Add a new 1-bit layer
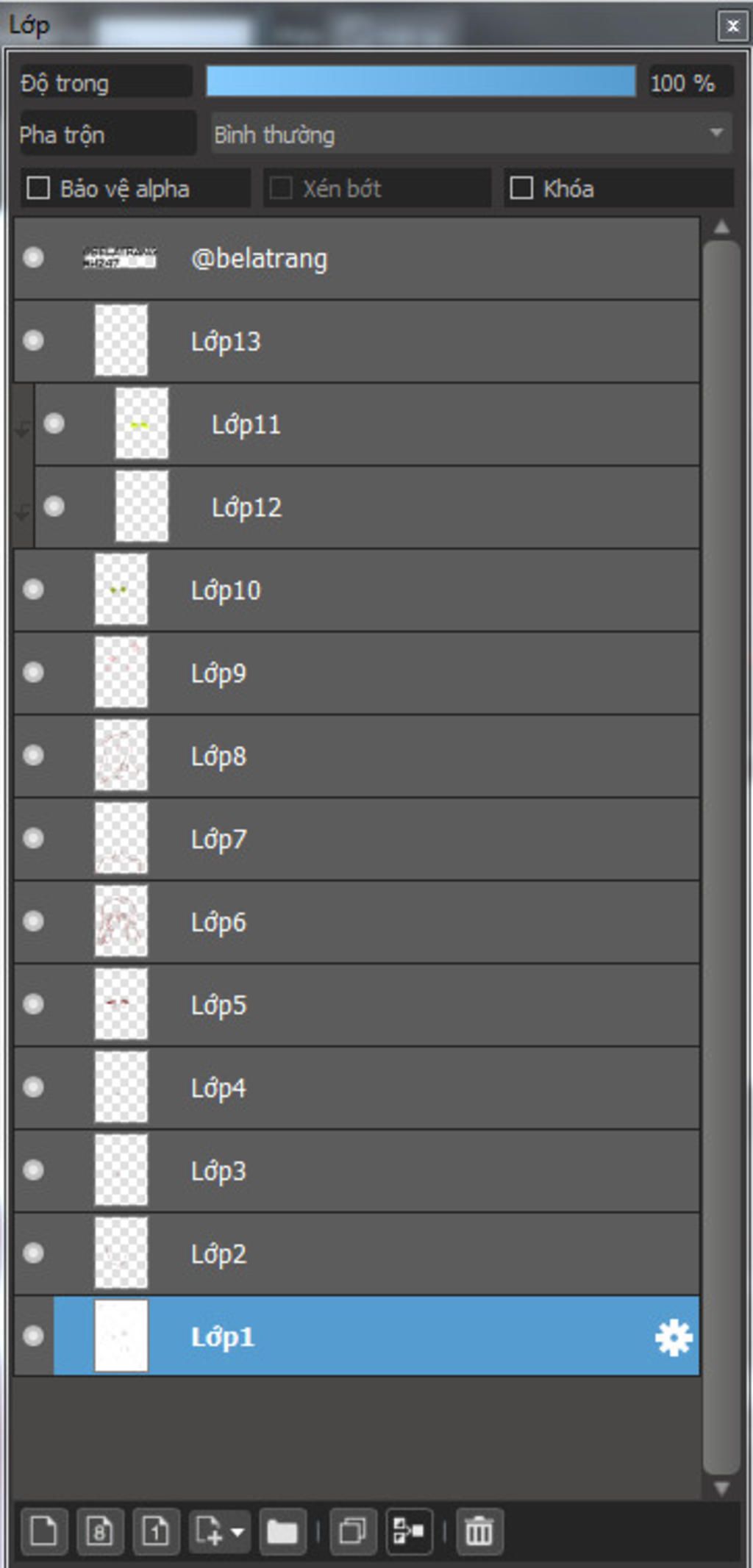Image resolution: width=753 pixels, height=1568 pixels. (x=156, y=1532)
